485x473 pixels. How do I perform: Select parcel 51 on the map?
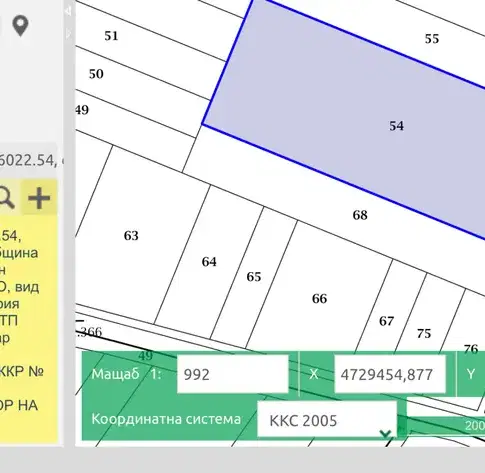tap(111, 36)
